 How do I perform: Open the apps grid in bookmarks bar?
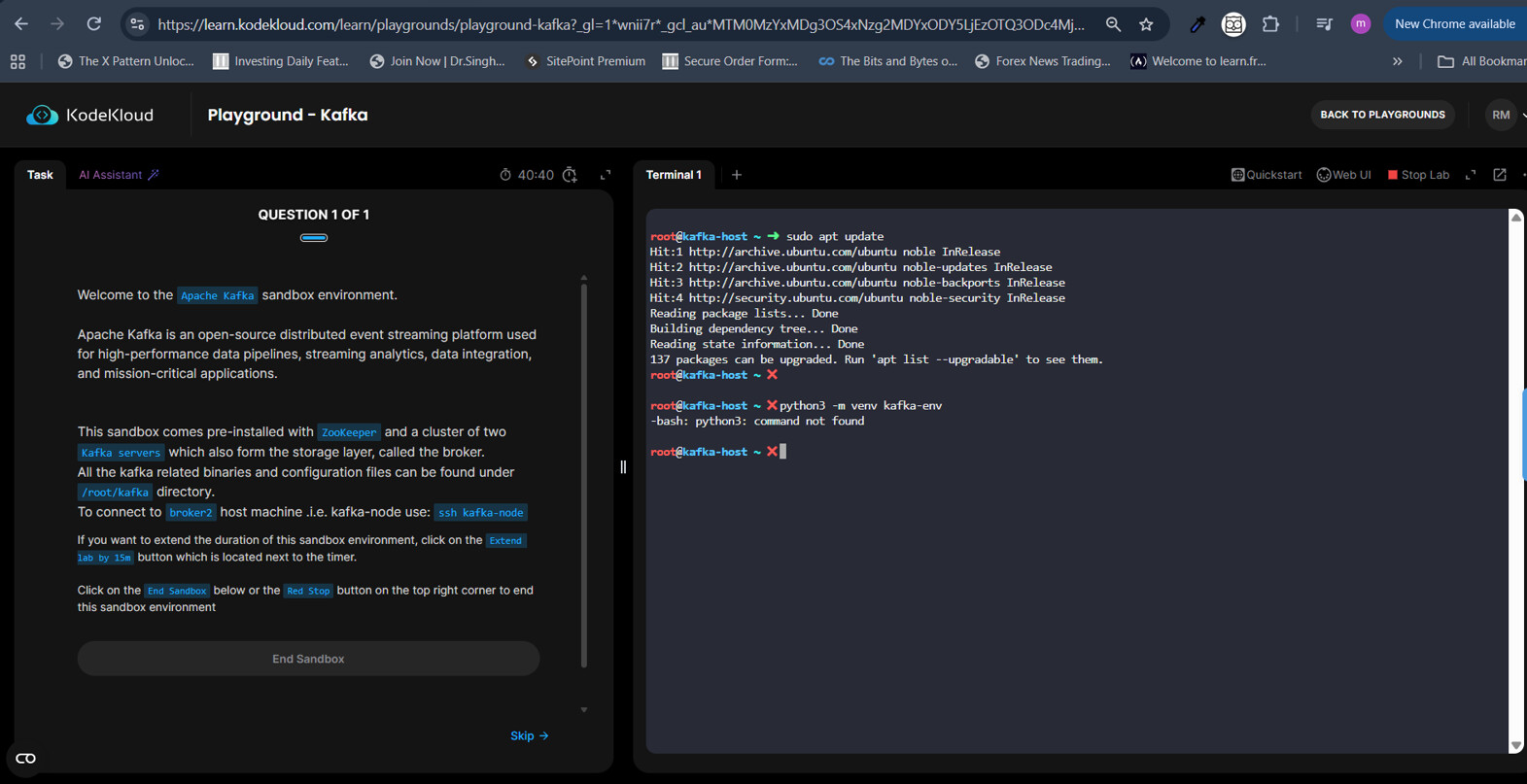17,61
